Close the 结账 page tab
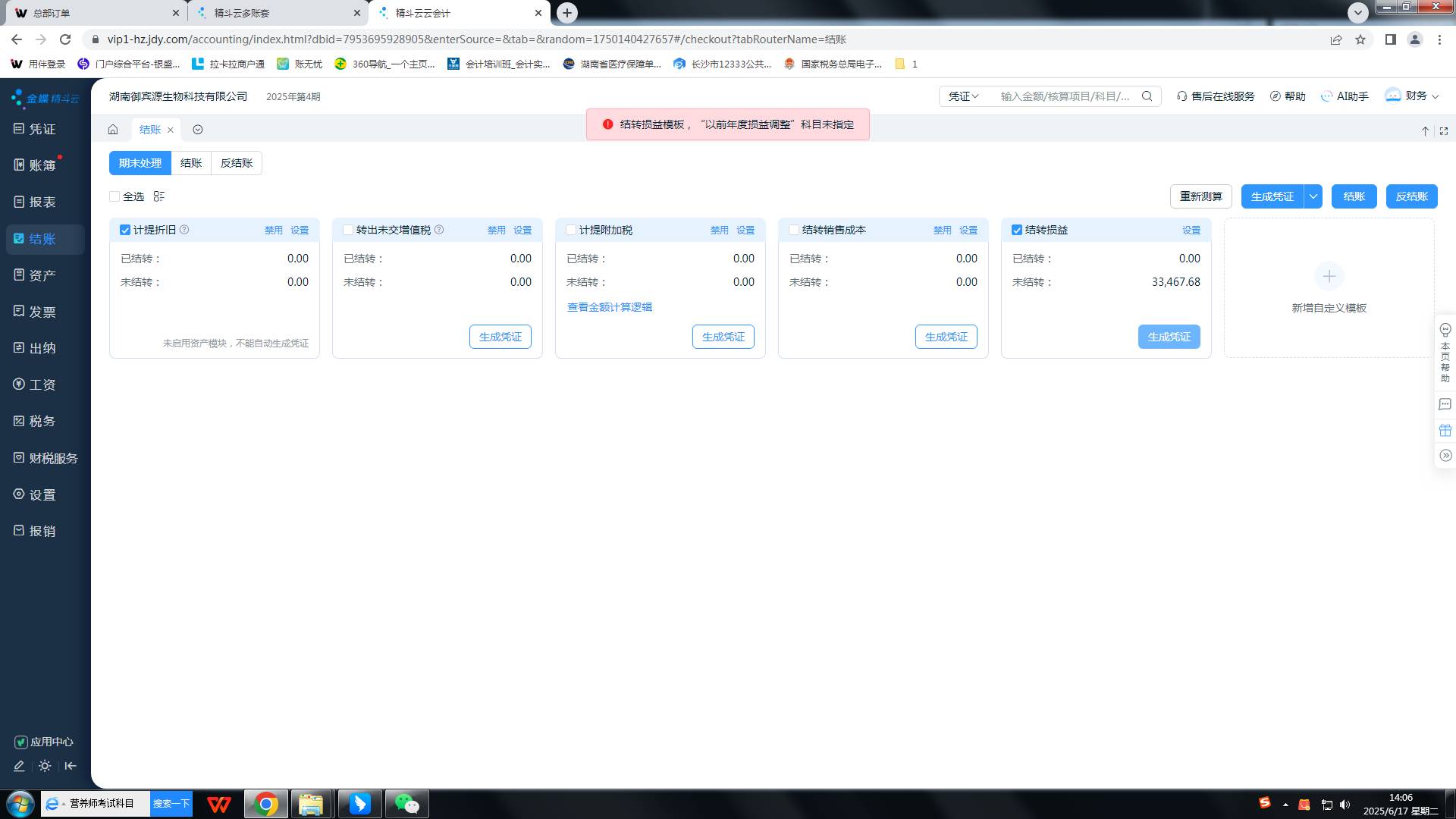The width and height of the screenshot is (1456, 819). coord(171,130)
